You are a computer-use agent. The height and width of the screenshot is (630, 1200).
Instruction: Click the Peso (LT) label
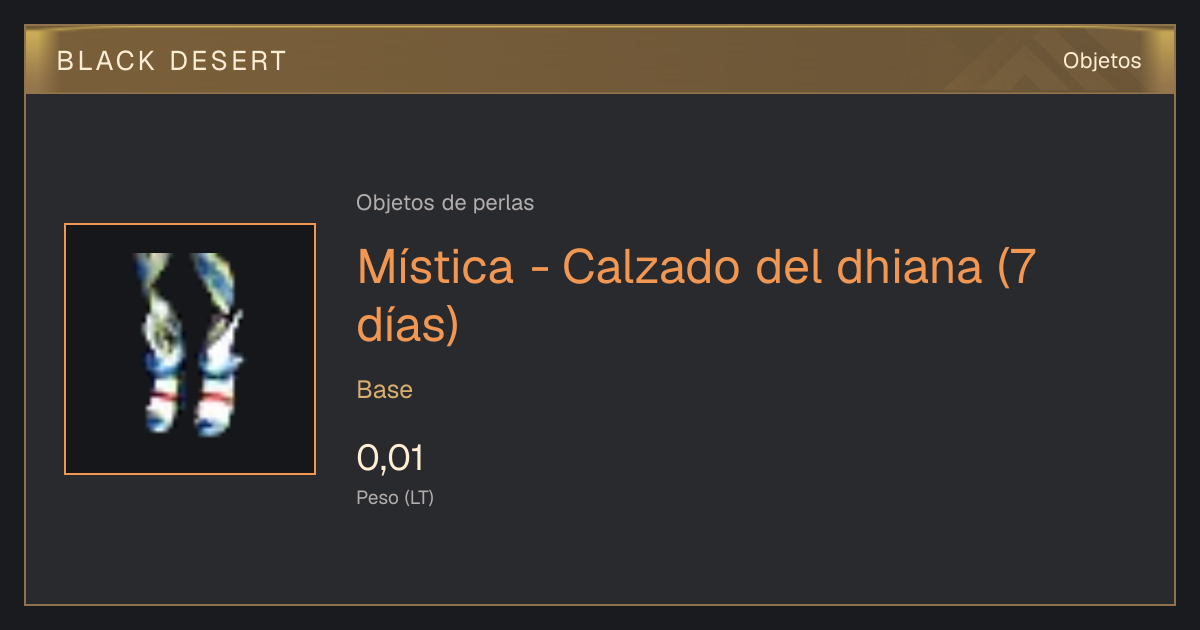(395, 497)
